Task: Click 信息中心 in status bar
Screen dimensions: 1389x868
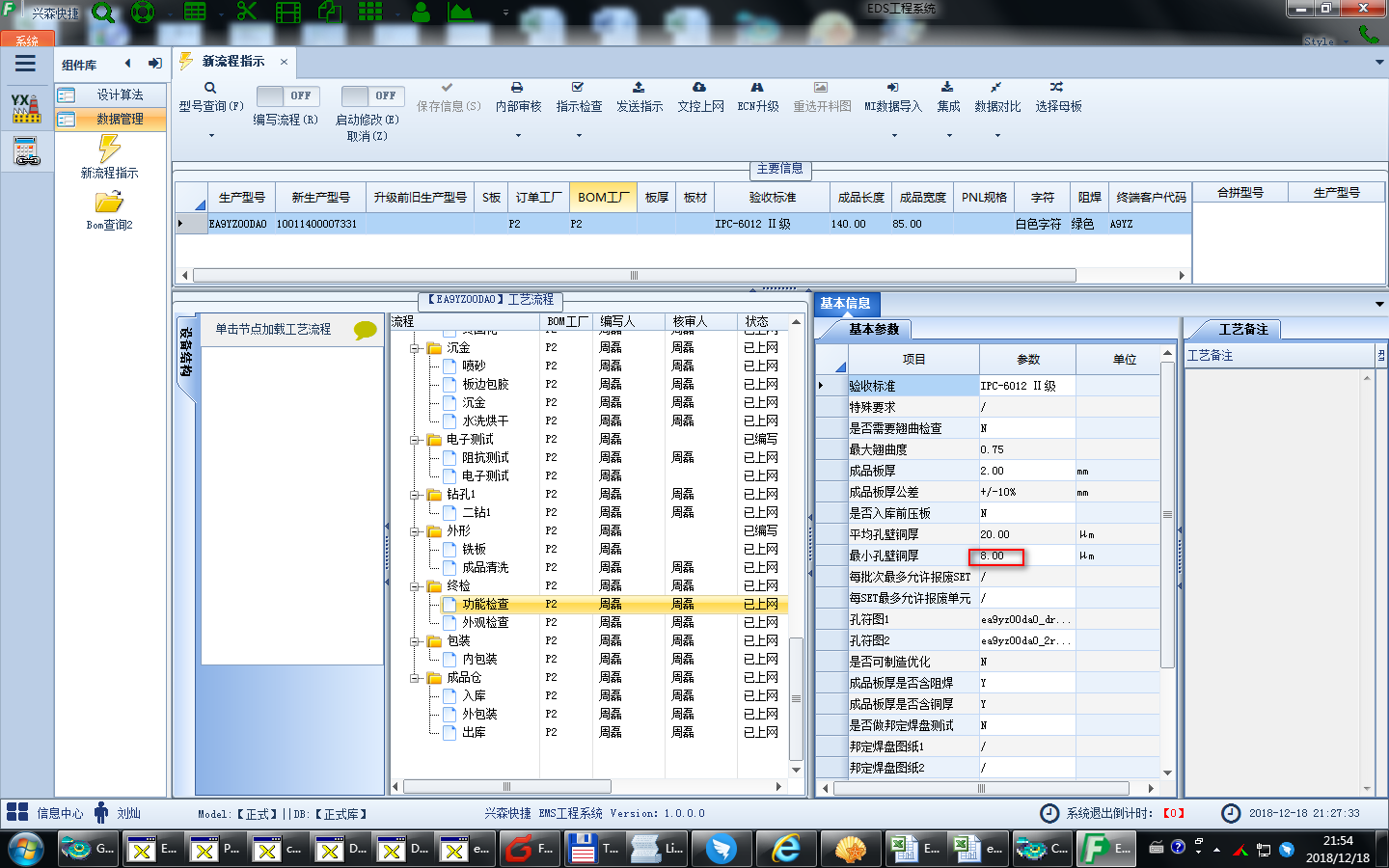Action: pyautogui.click(x=60, y=813)
